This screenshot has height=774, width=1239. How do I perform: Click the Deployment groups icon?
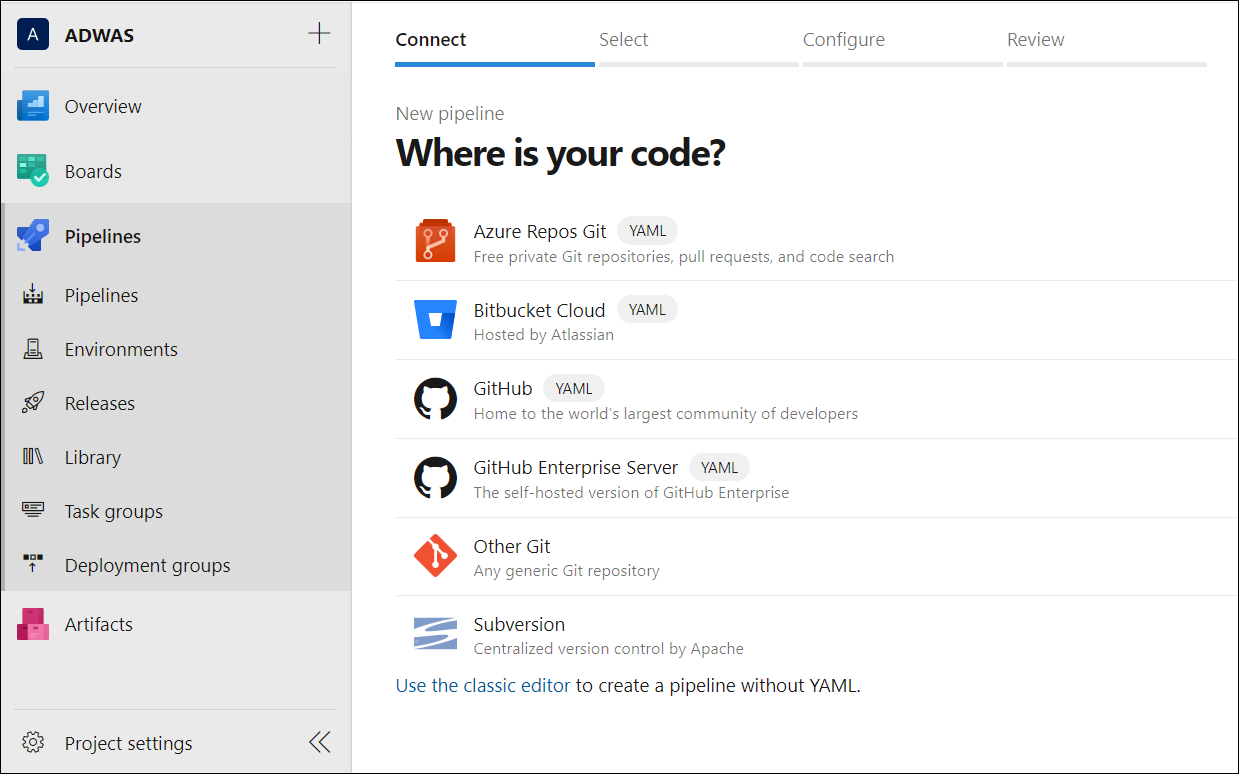[33, 565]
